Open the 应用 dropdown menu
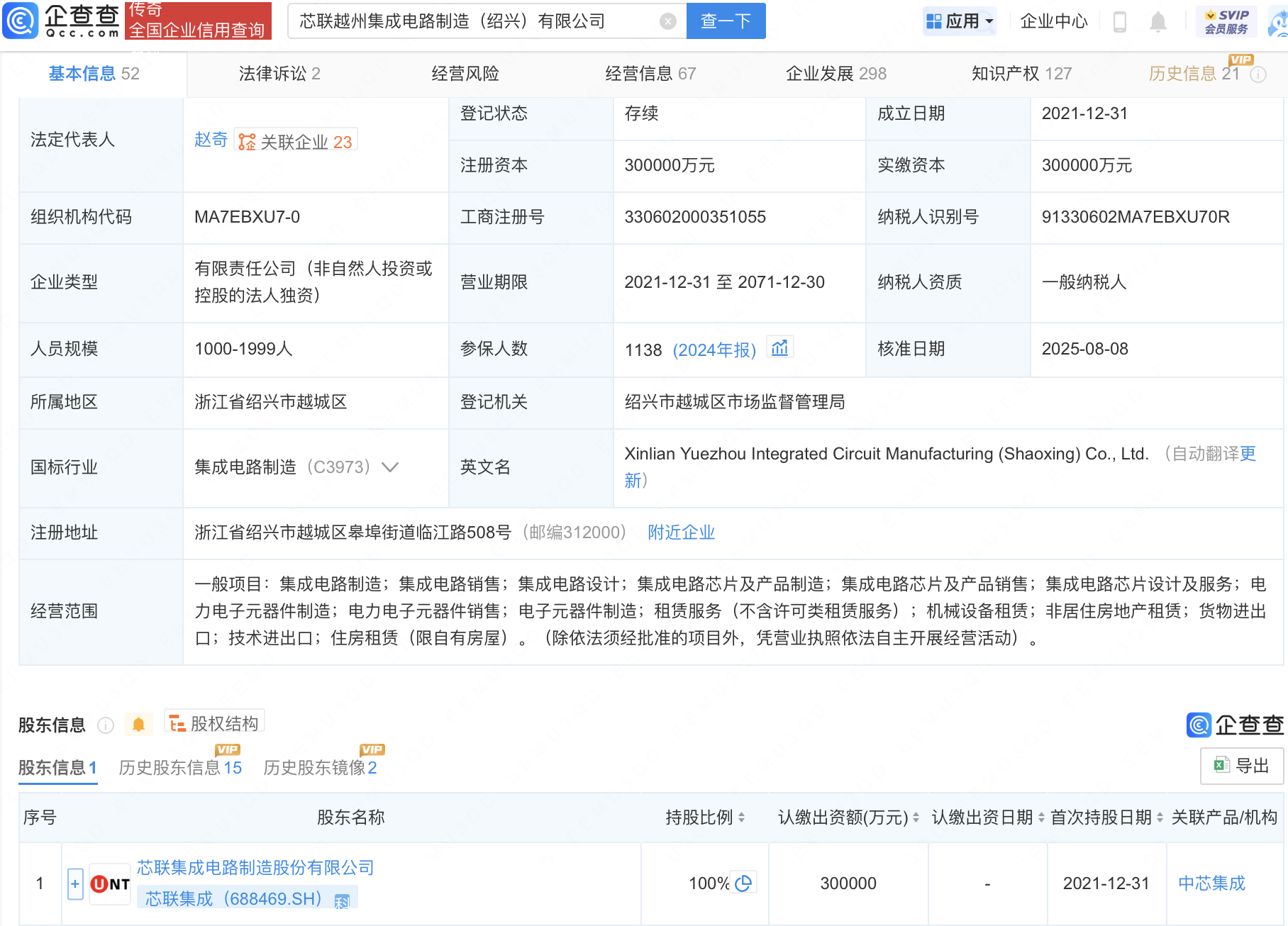The width and height of the screenshot is (1288, 926). pyautogui.click(x=960, y=21)
